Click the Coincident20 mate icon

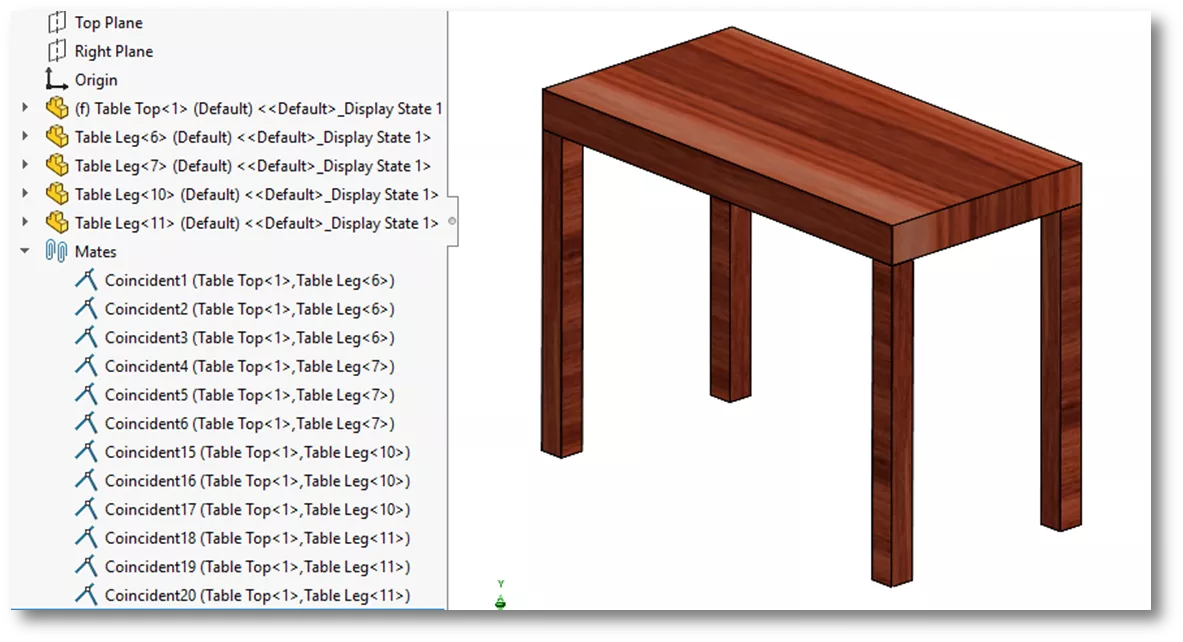click(87, 595)
